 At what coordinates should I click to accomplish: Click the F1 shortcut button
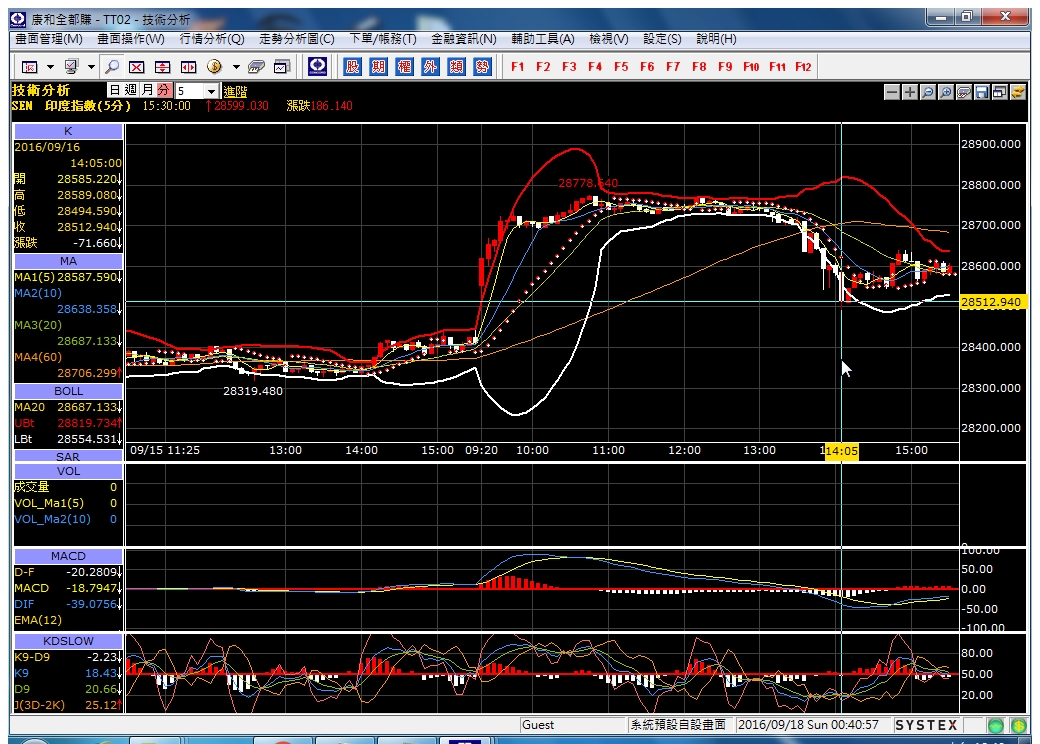point(517,67)
